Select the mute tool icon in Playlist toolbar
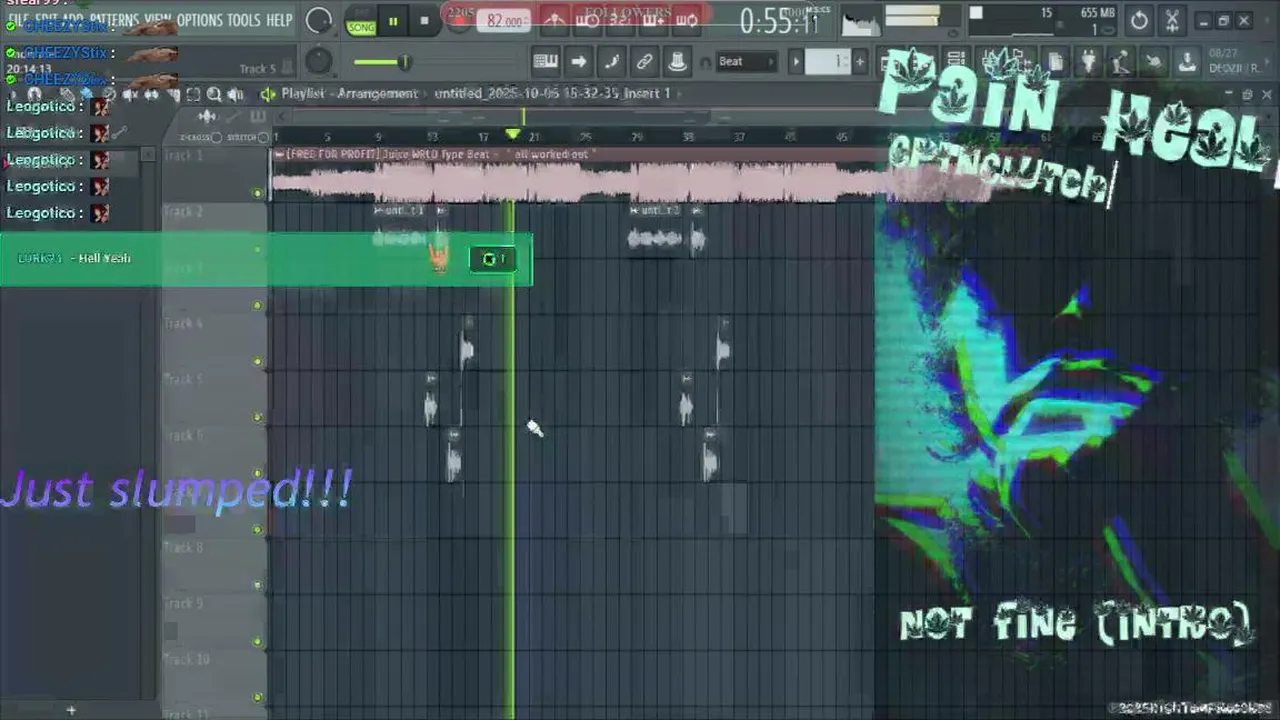Image resolution: width=1280 pixels, height=720 pixels. 130,95
